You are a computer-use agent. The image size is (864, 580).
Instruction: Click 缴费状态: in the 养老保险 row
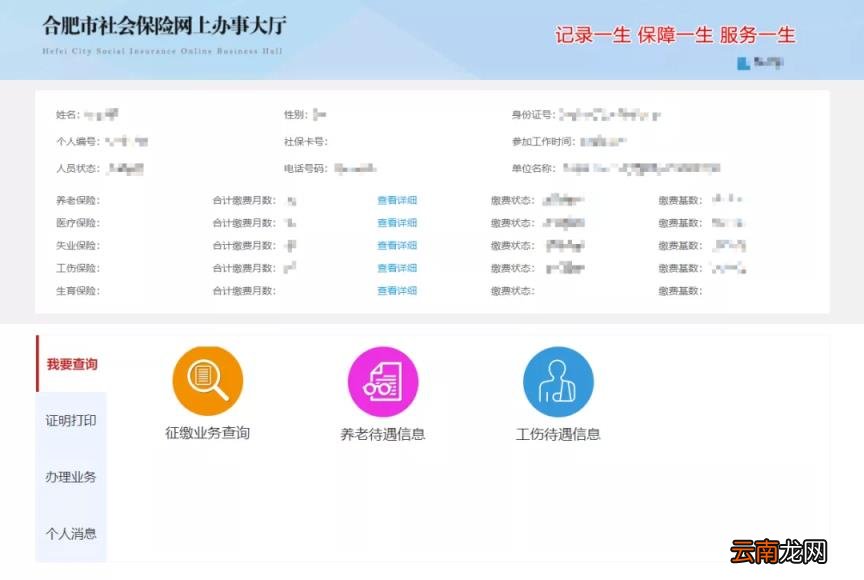point(512,200)
